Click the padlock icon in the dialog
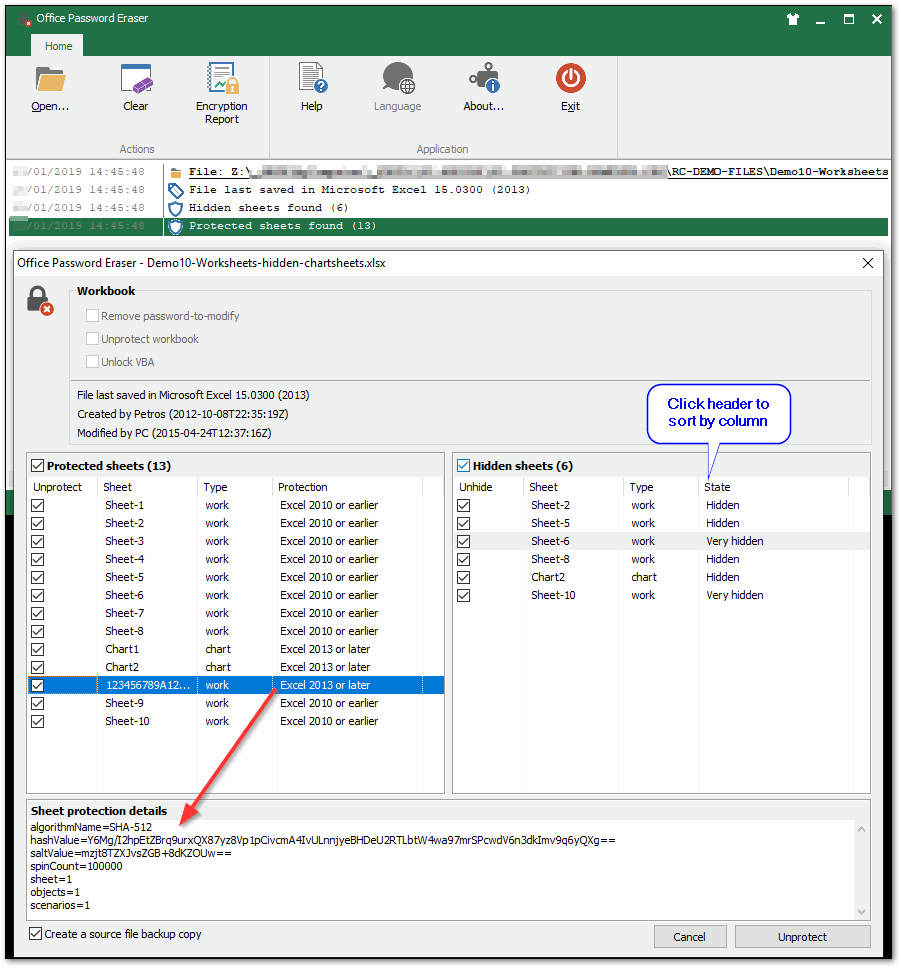Image resolution: width=901 pixels, height=968 pixels. (x=40, y=301)
